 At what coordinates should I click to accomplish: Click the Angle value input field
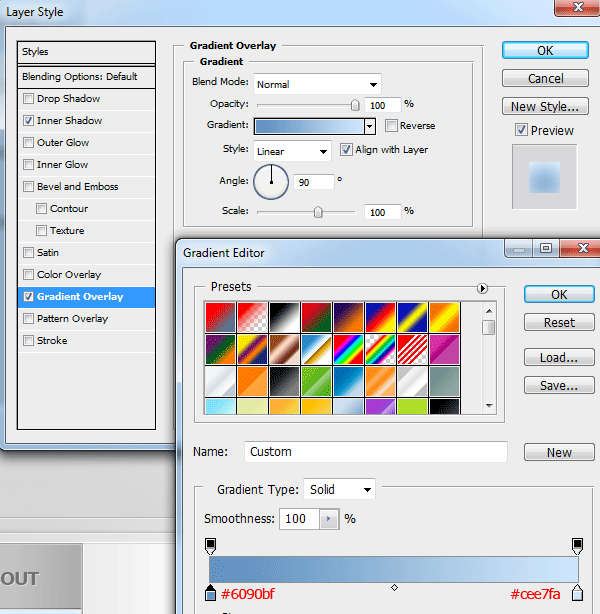314,182
